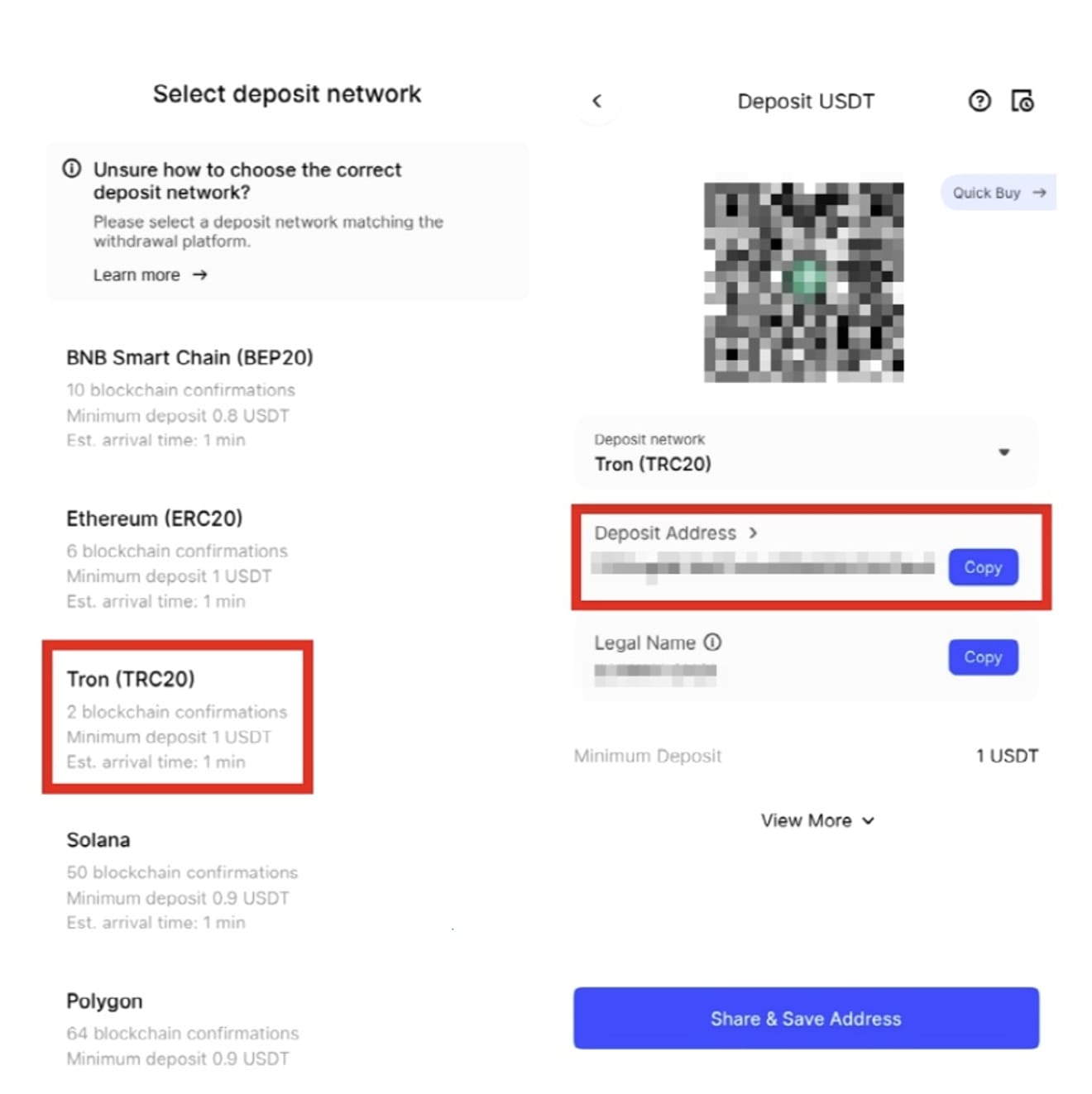Copy the deposit address
This screenshot has height=1094, width=1092.
coord(983,567)
